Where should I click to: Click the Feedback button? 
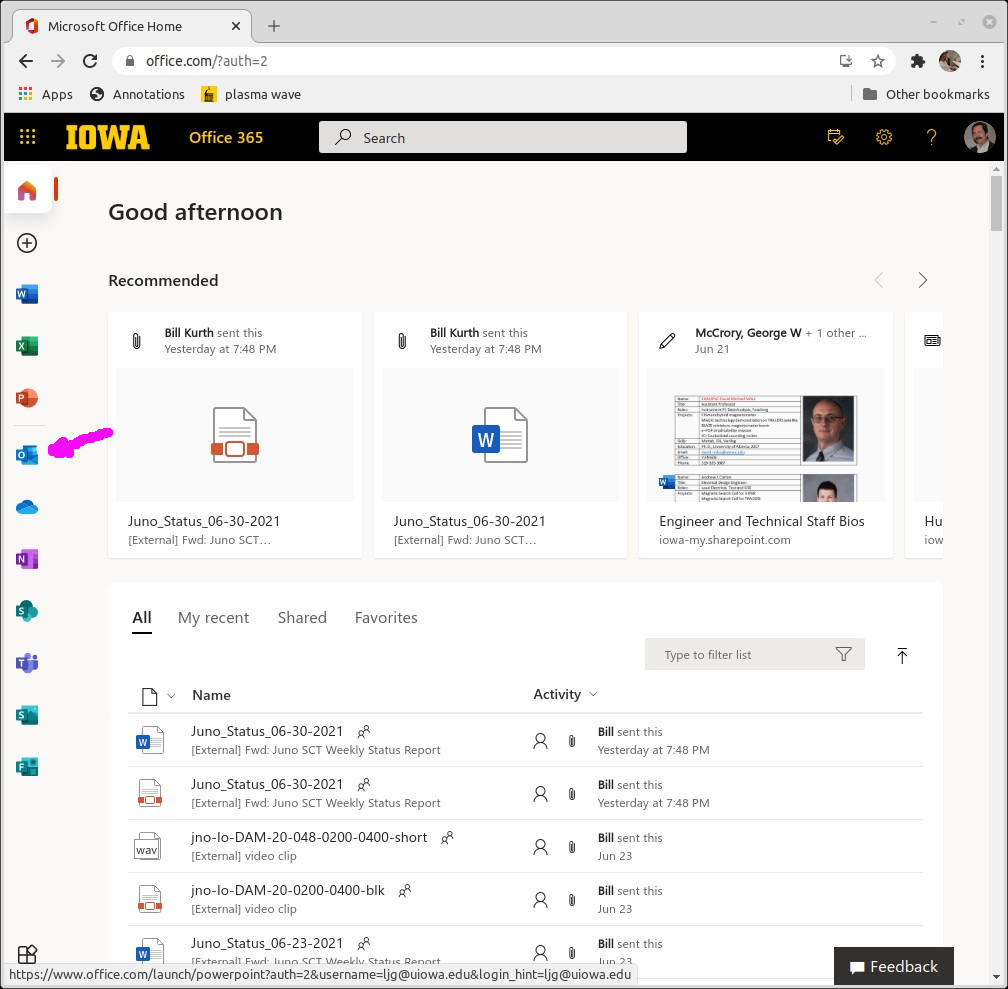click(894, 966)
